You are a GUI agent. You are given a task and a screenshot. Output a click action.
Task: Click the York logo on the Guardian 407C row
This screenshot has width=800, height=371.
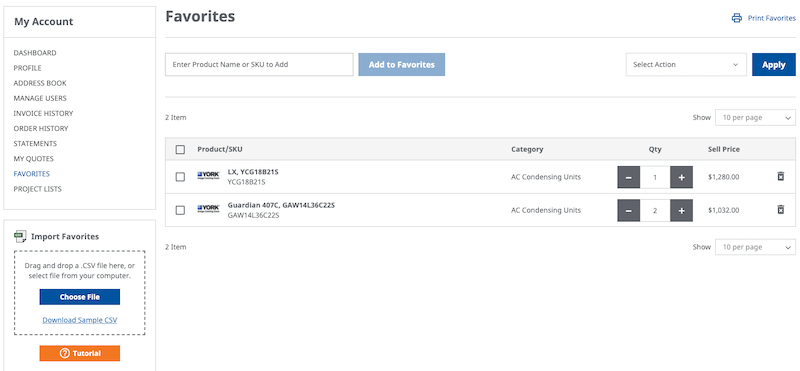point(208,209)
